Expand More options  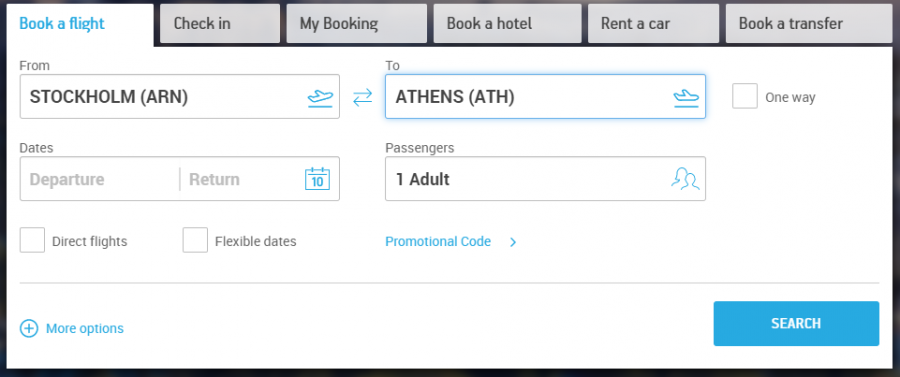(85, 328)
